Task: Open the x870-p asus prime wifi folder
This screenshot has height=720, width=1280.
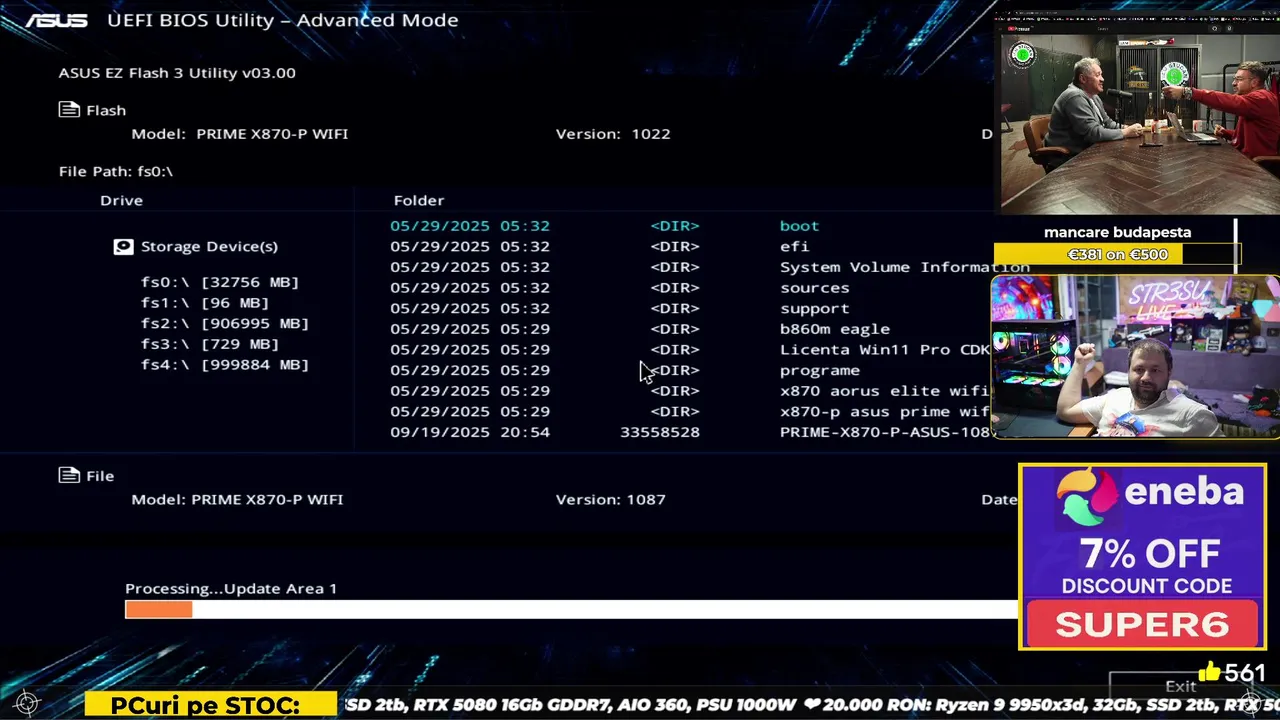Action: pyautogui.click(x=885, y=411)
